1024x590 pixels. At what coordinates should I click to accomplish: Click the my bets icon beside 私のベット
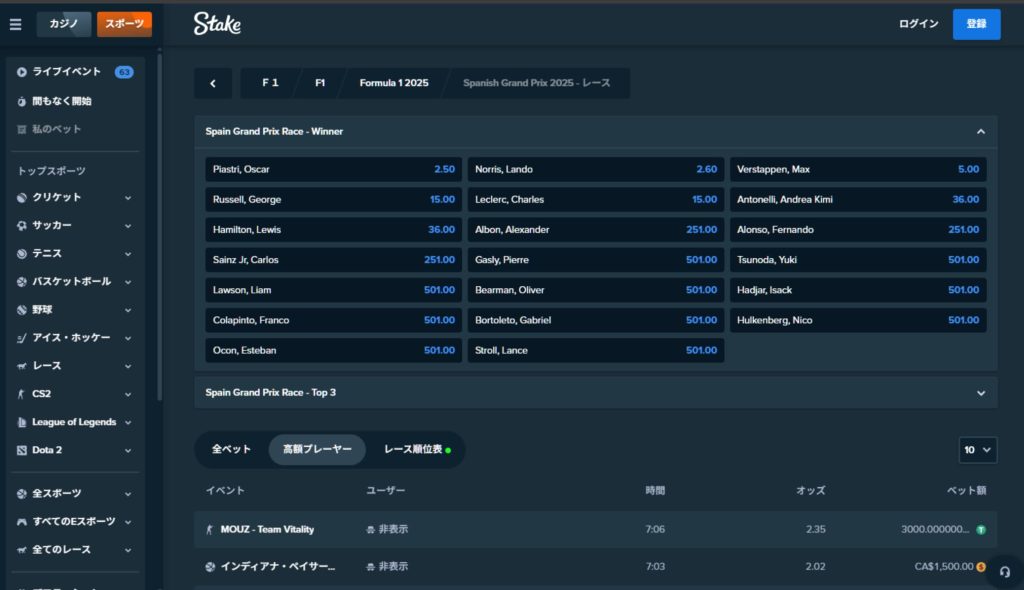pyautogui.click(x=22, y=129)
